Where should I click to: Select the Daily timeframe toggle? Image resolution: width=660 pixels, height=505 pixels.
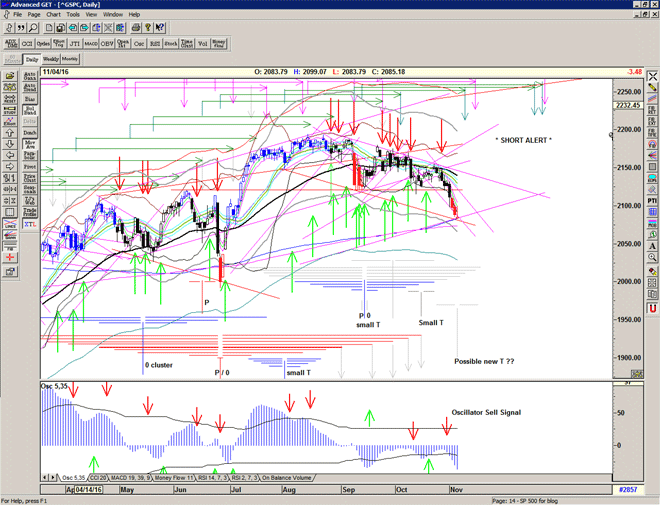32,60
